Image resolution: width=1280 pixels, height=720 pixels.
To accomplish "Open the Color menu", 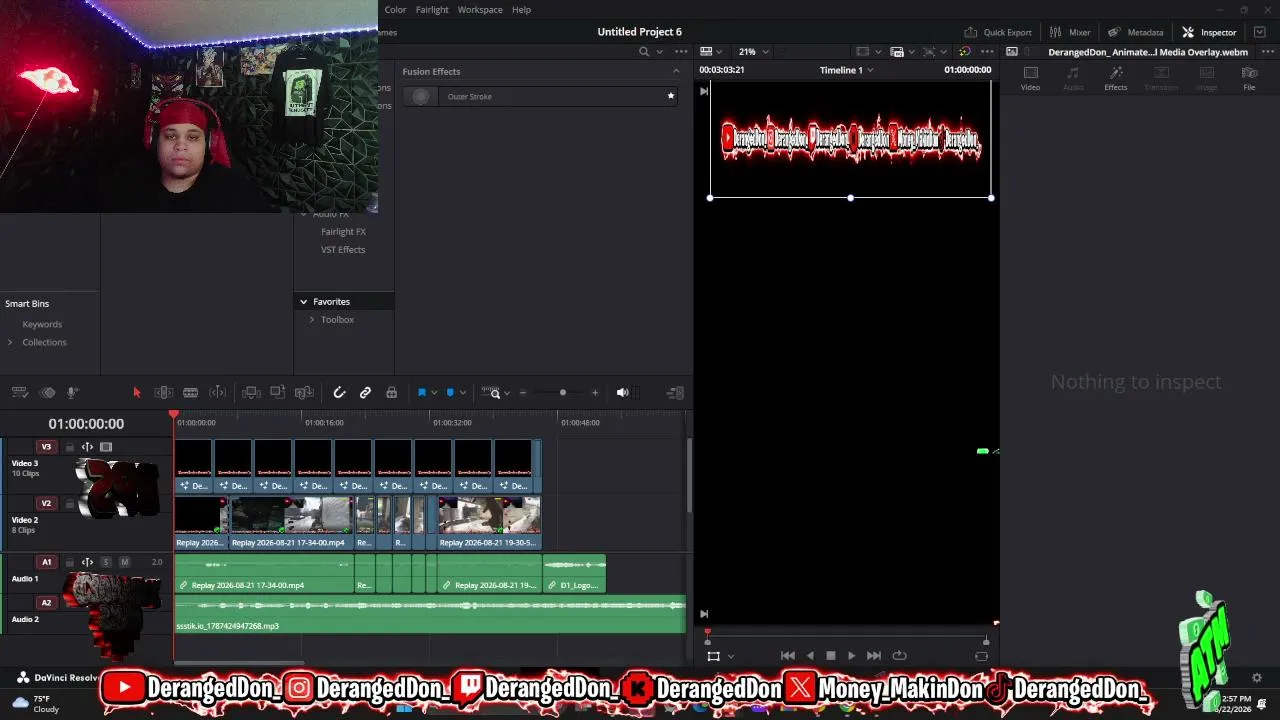I will point(396,10).
